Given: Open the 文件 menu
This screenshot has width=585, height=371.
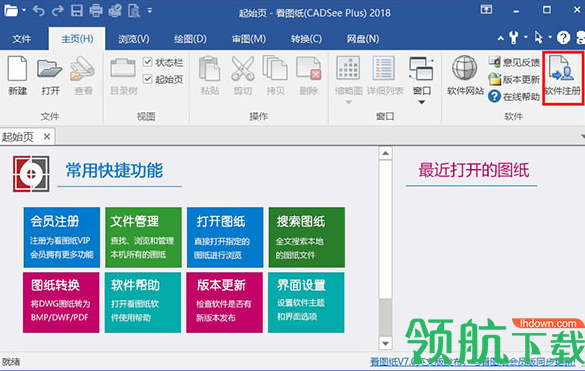Looking at the screenshot, I should [22, 39].
